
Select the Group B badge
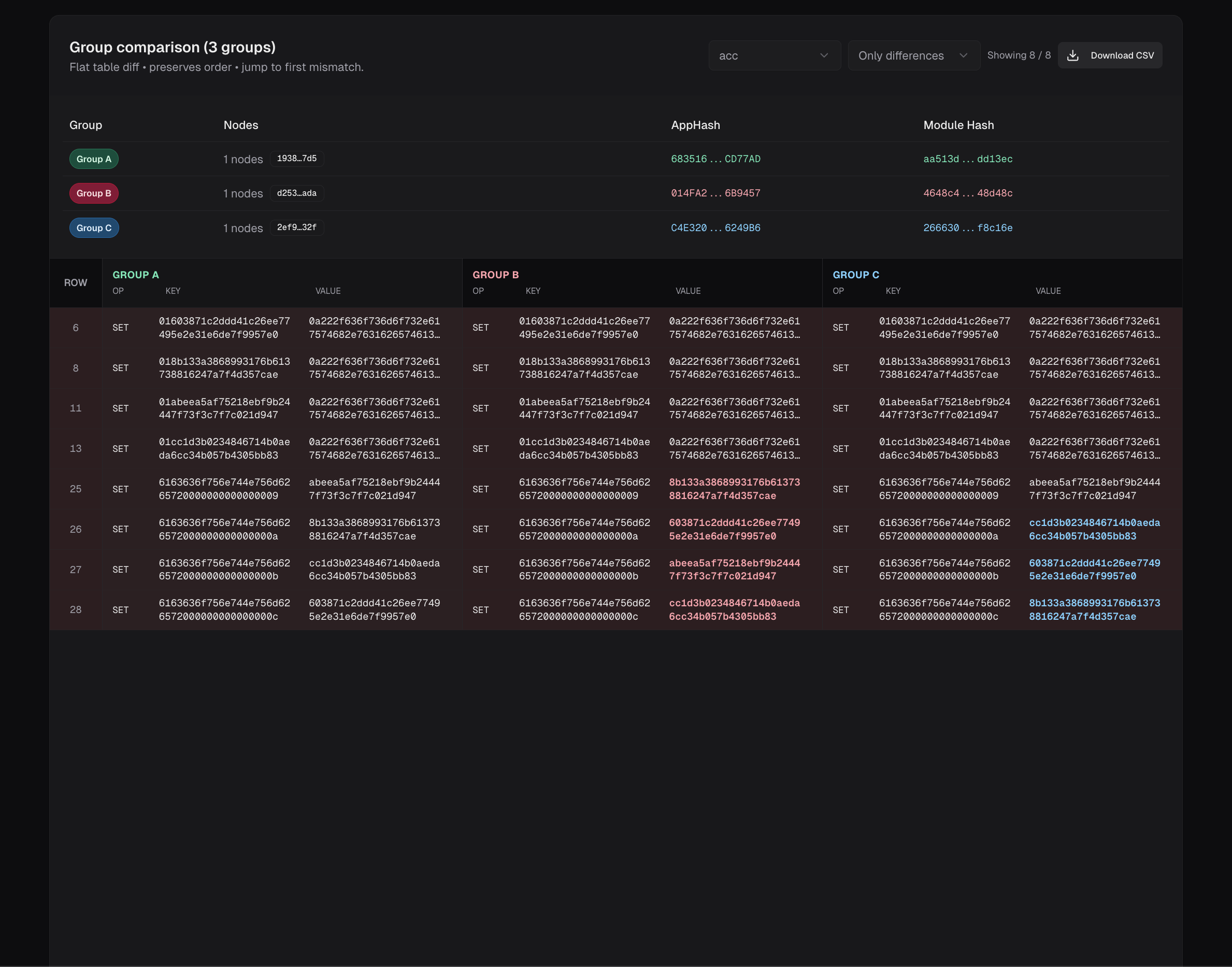[94, 193]
